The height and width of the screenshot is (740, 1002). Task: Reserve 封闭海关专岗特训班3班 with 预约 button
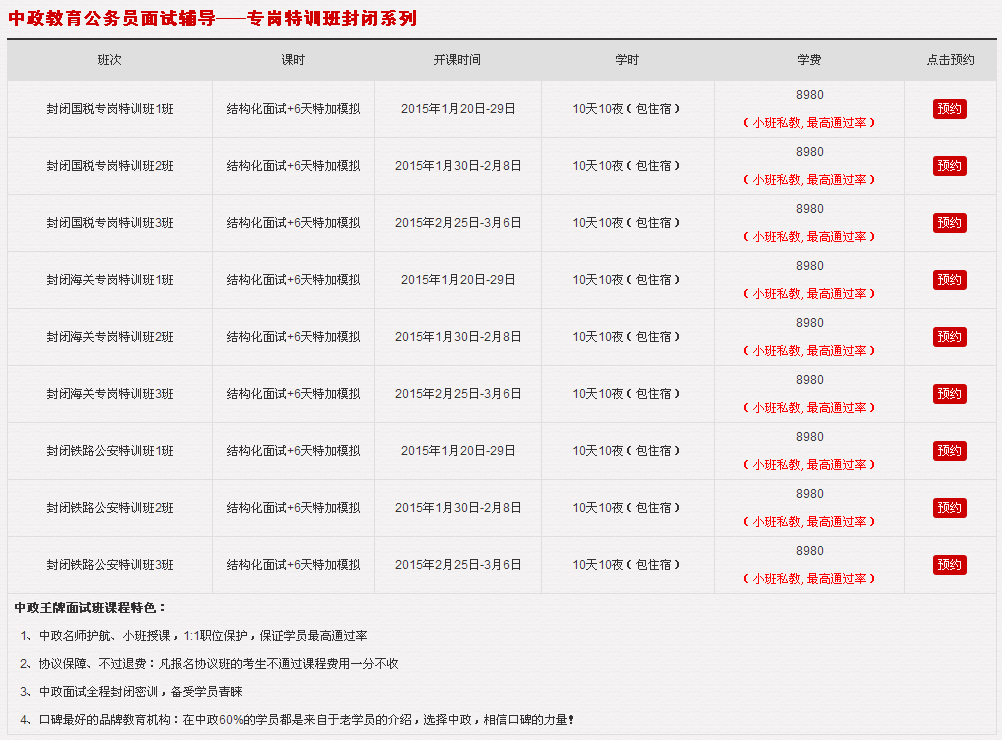tap(949, 394)
